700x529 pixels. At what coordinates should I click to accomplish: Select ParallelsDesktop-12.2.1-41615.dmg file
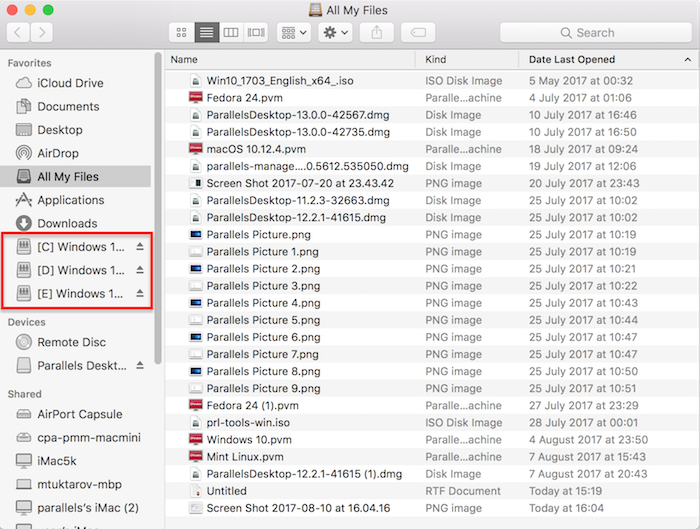(432, 218)
